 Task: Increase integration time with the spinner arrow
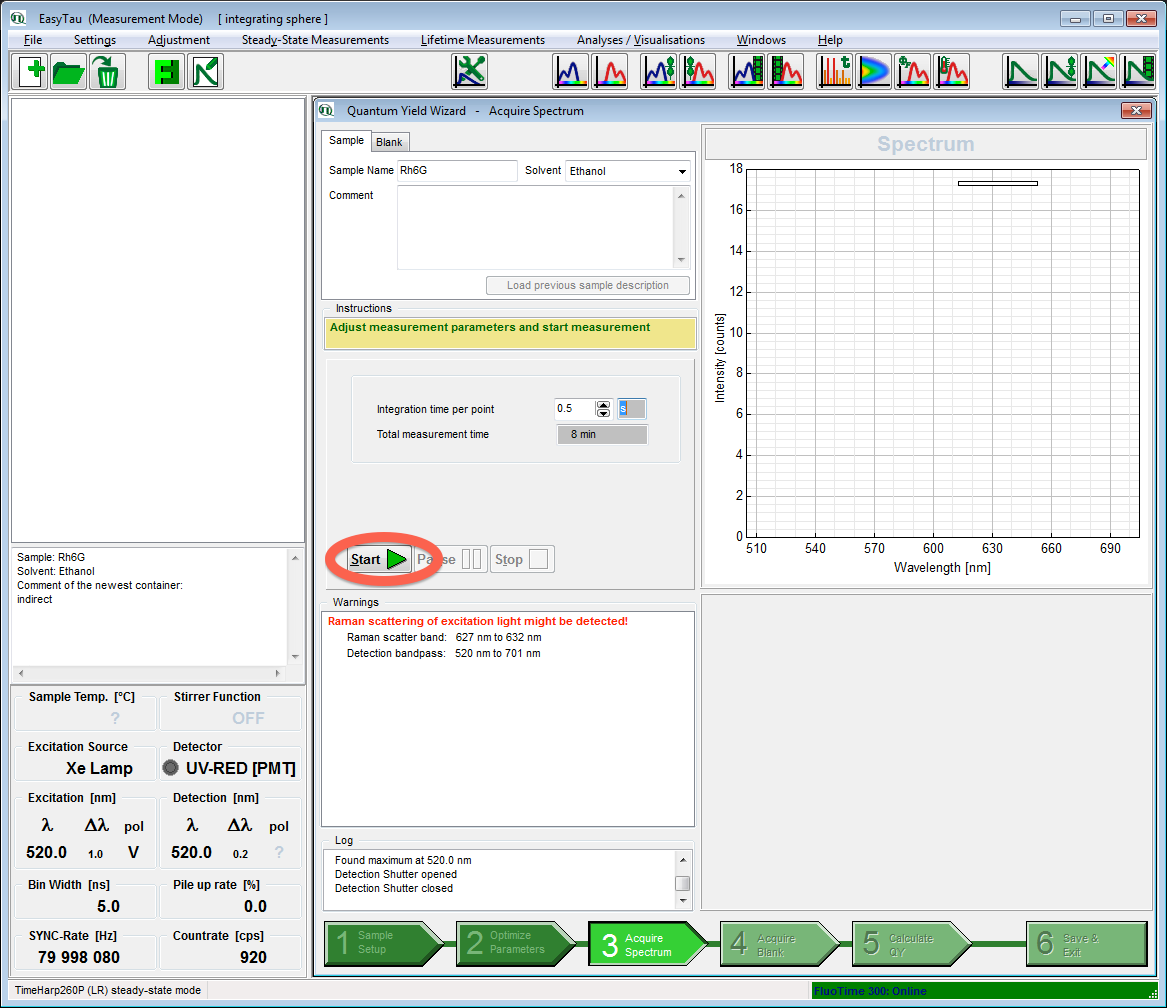tap(603, 404)
